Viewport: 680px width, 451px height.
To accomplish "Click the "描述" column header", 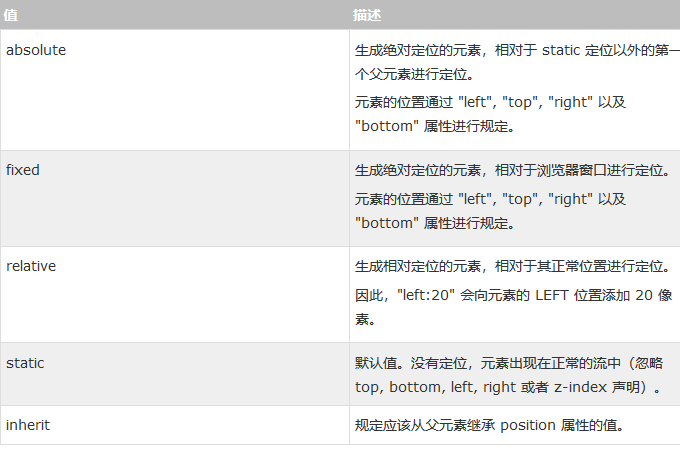I will pyautogui.click(x=366, y=16).
